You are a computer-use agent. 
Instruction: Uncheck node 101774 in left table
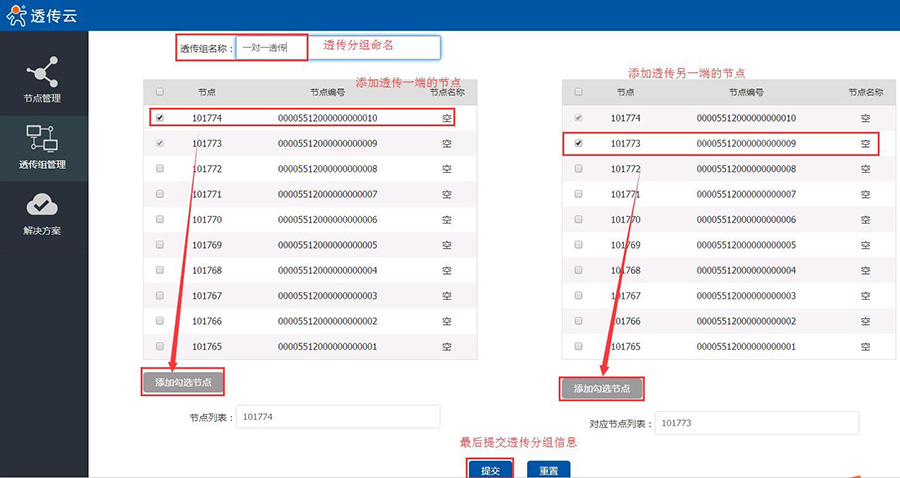(x=160, y=118)
